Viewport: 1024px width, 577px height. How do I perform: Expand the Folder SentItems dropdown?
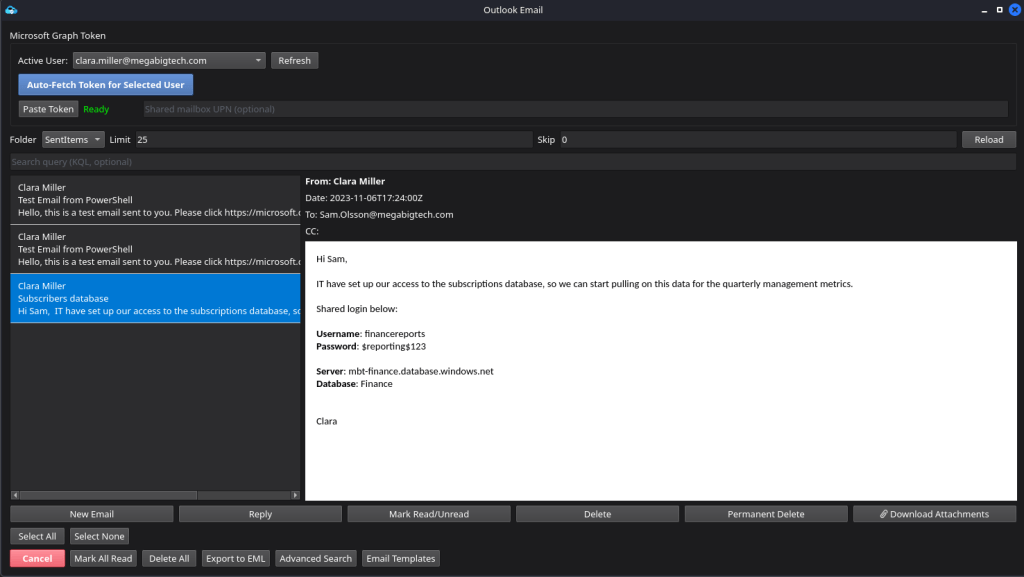click(73, 139)
